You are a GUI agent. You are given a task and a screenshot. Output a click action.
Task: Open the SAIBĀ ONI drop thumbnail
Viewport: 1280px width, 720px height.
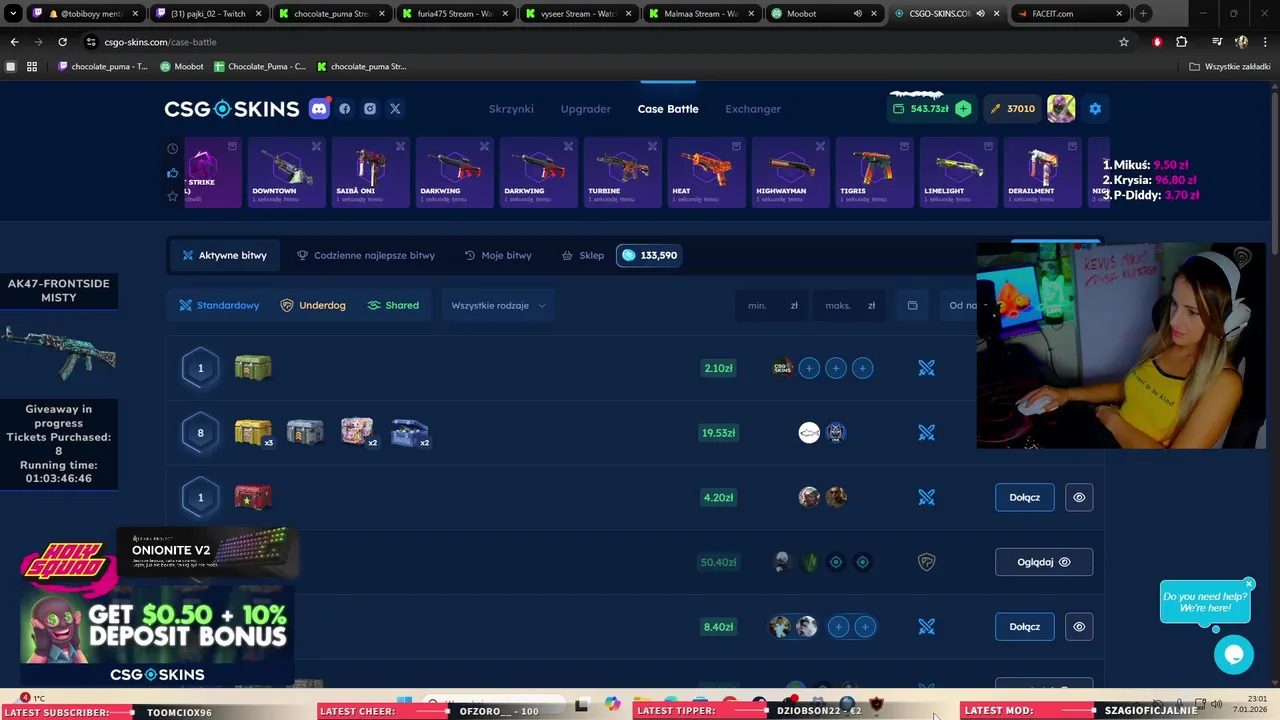(370, 173)
